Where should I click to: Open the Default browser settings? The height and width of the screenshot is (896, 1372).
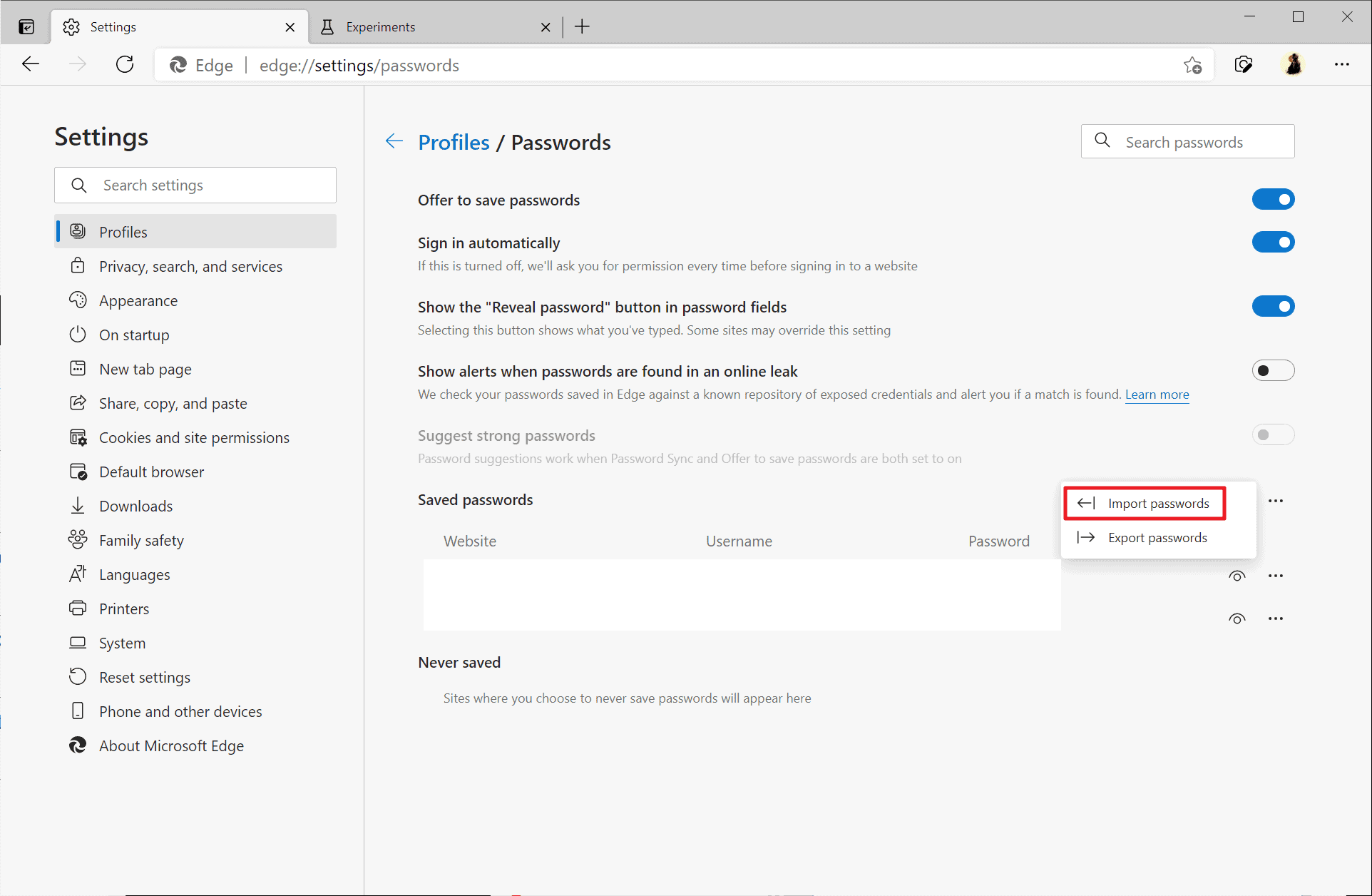[x=151, y=472]
